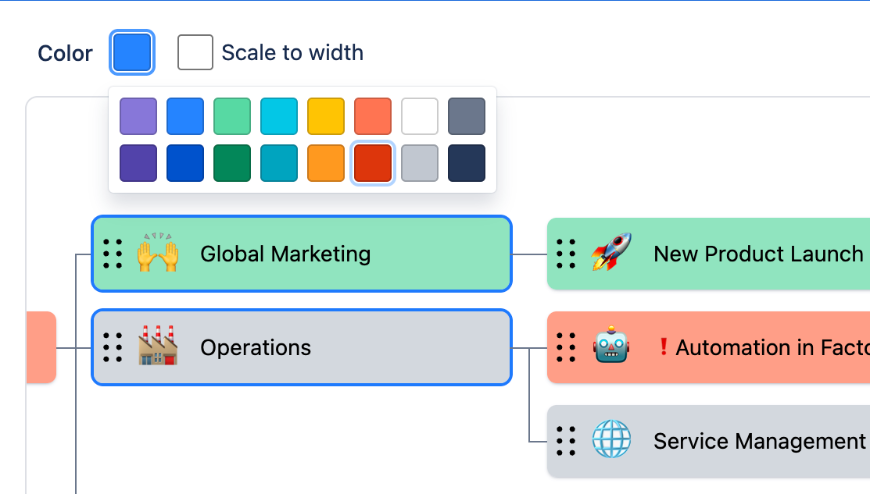Choose the yellow color swatch
This screenshot has width=870, height=494.
(326, 116)
